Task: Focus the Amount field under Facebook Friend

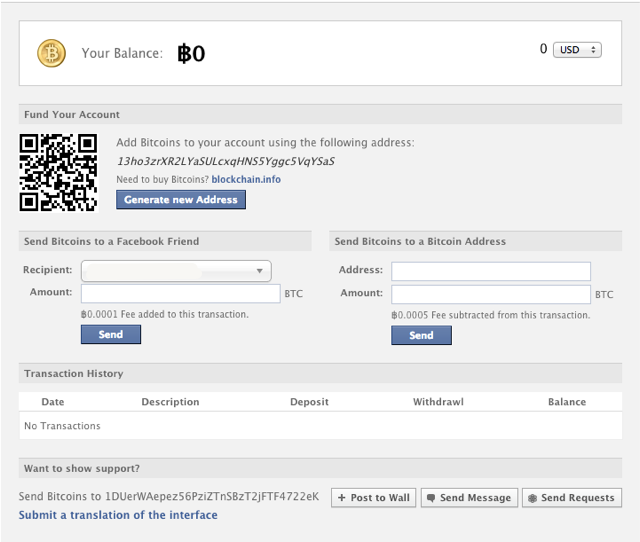Action: (x=180, y=294)
